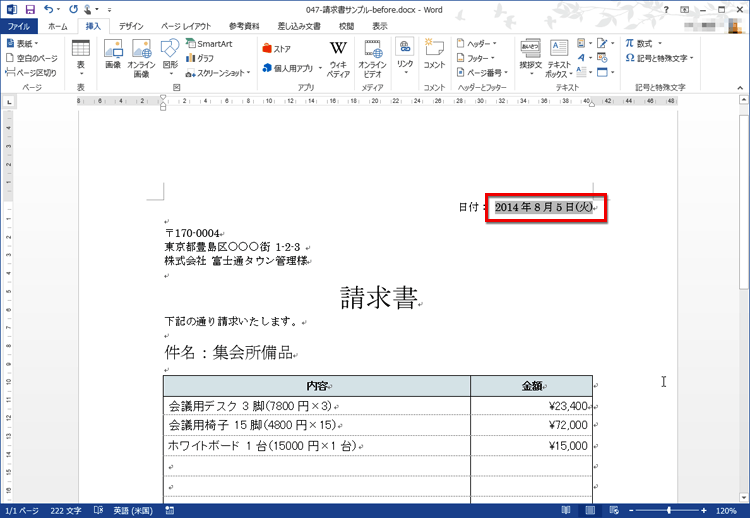Screen dimensions: 750x518
Task: Click the zoom slider handle
Action: (x=669, y=510)
